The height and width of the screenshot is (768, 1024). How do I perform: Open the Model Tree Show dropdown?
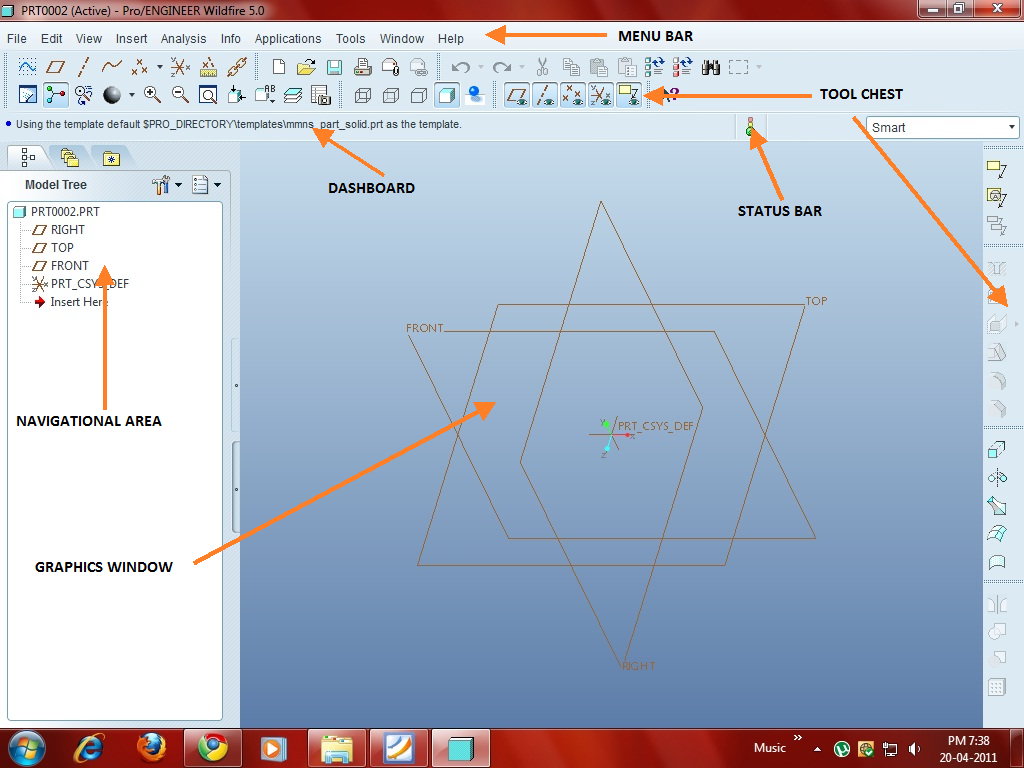tap(206, 185)
